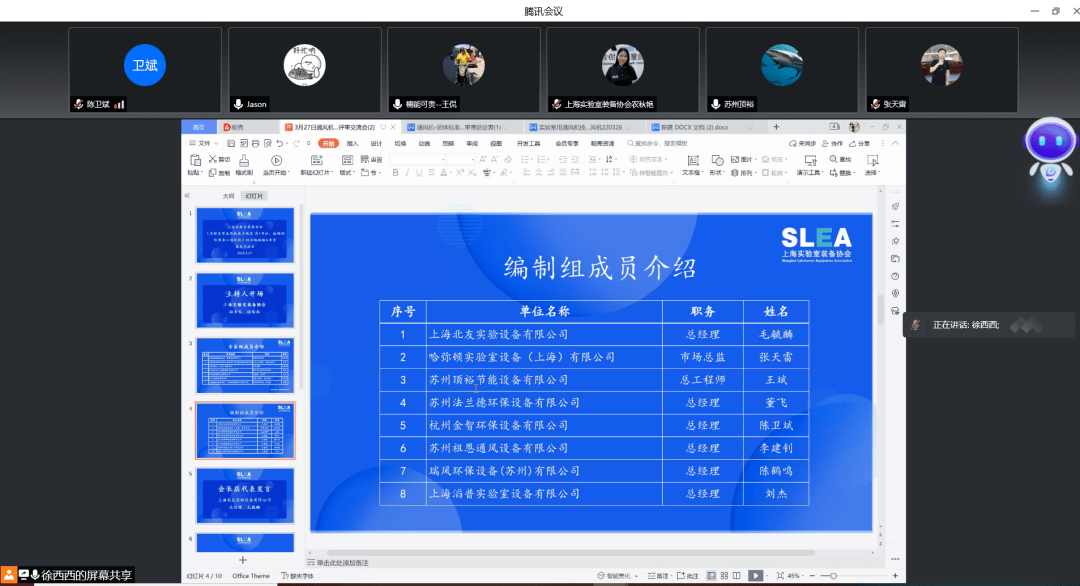The image size is (1080, 586).
Task: Start slideshow from current slide icon
Action: click(x=276, y=160)
